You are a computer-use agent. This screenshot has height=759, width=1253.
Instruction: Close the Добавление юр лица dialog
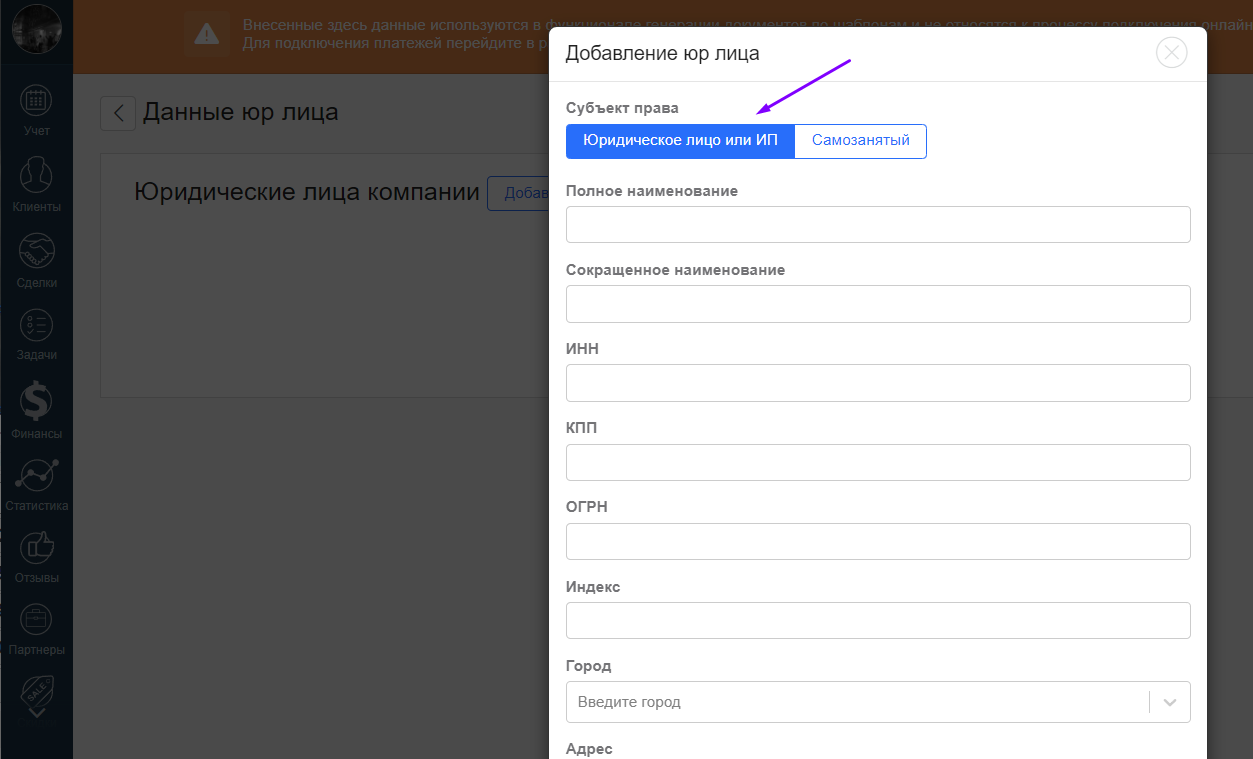click(x=1171, y=52)
